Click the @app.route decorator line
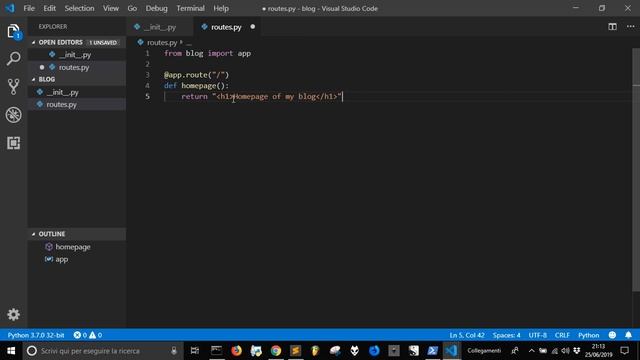Viewport: 640px width, 360px height. pos(196,75)
